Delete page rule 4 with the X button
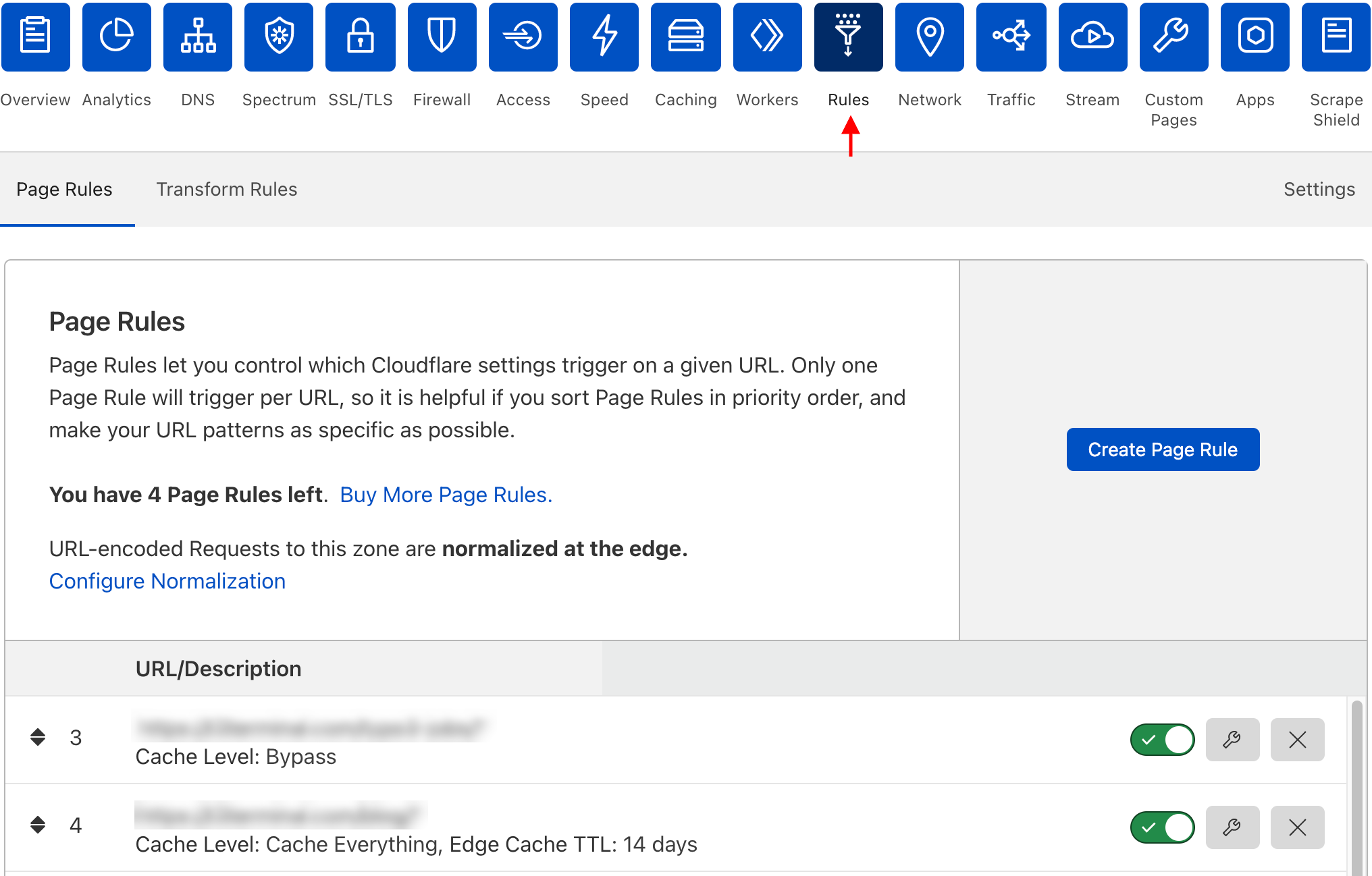1372x876 pixels. 1297,827
